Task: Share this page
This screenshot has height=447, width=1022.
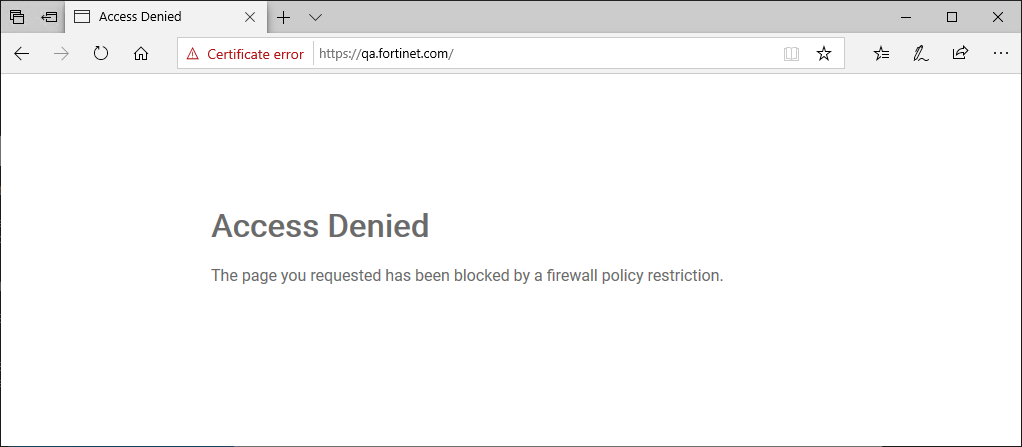Action: tap(960, 54)
